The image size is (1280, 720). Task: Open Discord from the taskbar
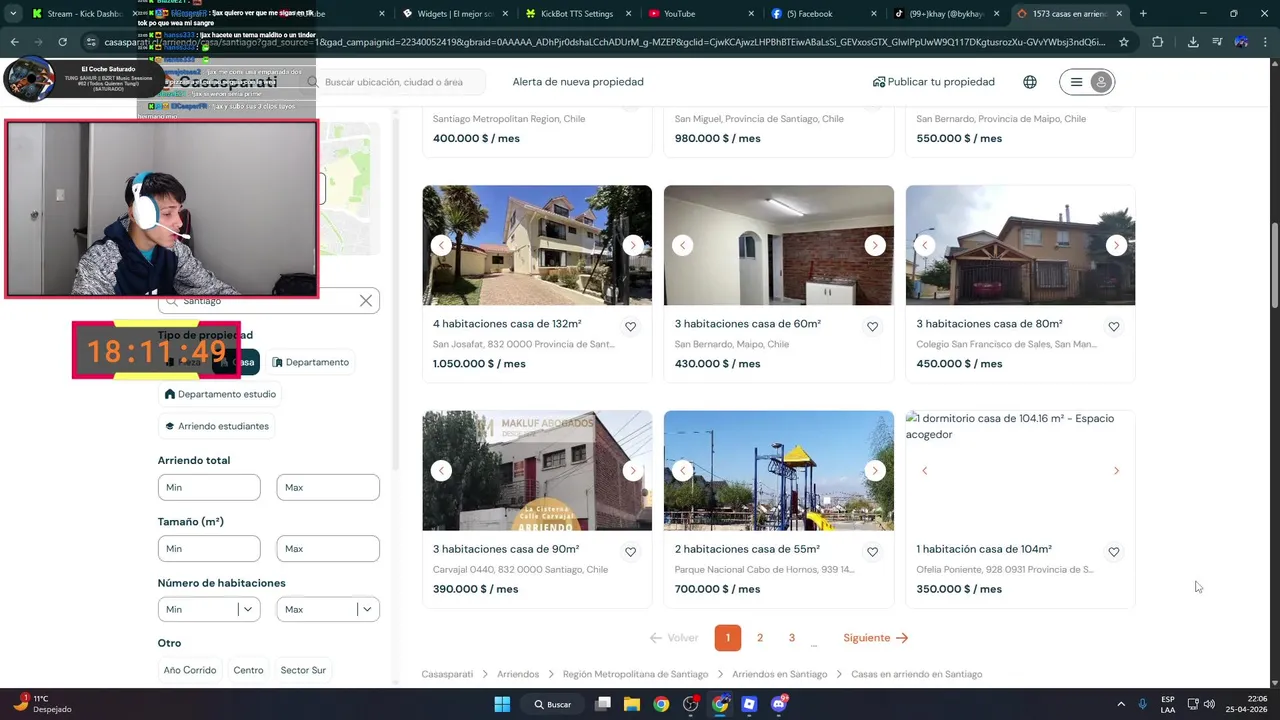779,704
